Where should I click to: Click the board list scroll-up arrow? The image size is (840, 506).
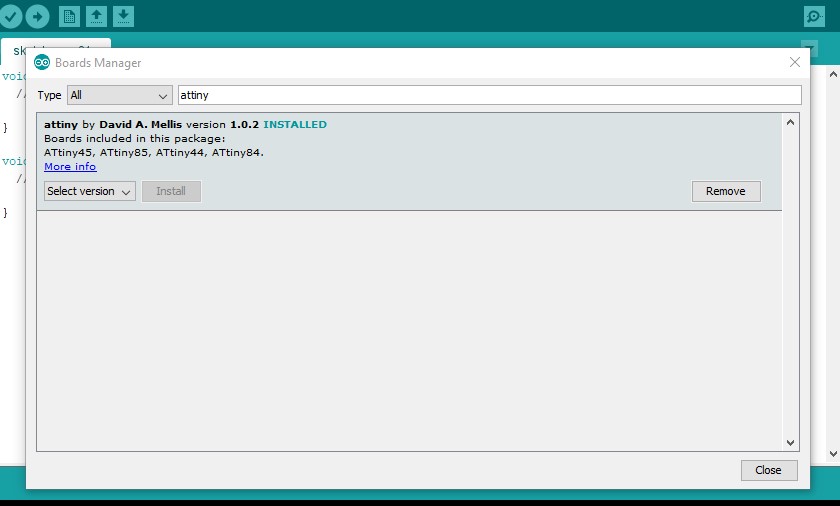(790, 123)
